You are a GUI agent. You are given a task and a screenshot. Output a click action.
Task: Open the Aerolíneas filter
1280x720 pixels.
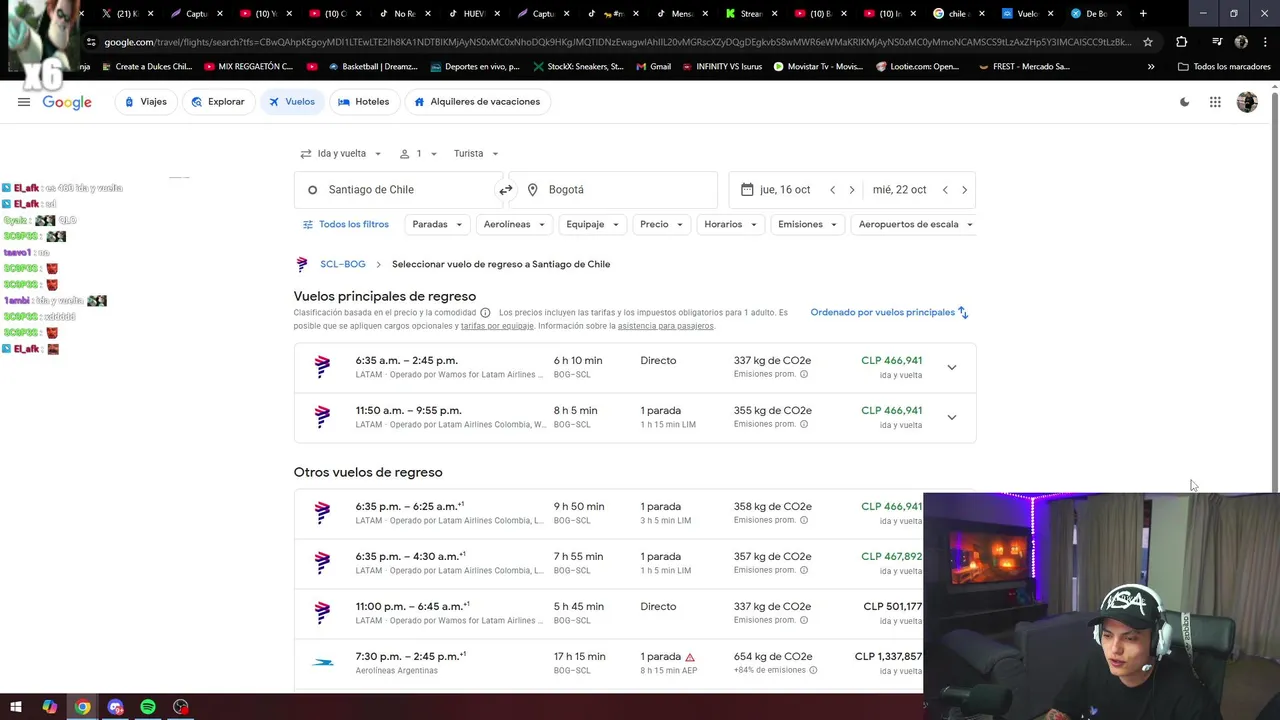514,224
